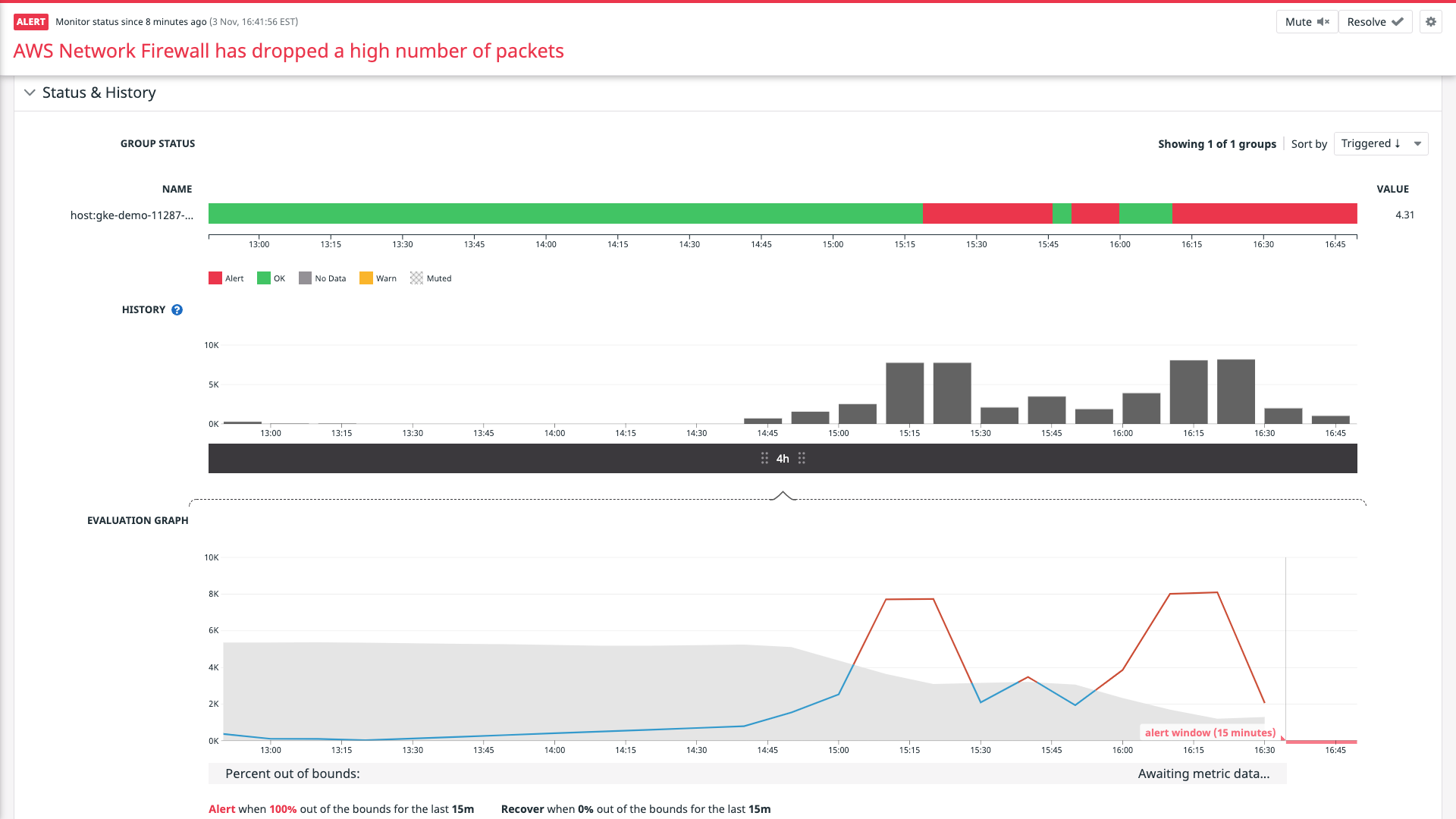The width and height of the screenshot is (1456, 819).
Task: Click the checkmark icon in the Resolve button
Action: click(x=1398, y=22)
